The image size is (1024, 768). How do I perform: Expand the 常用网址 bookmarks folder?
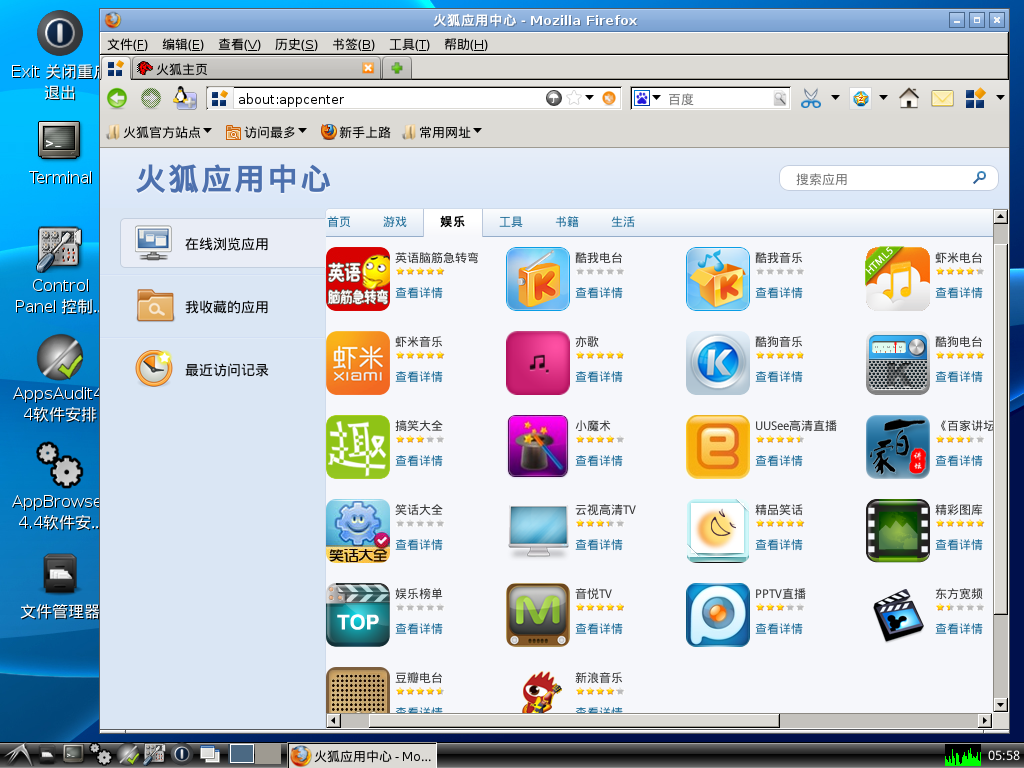(x=442, y=132)
